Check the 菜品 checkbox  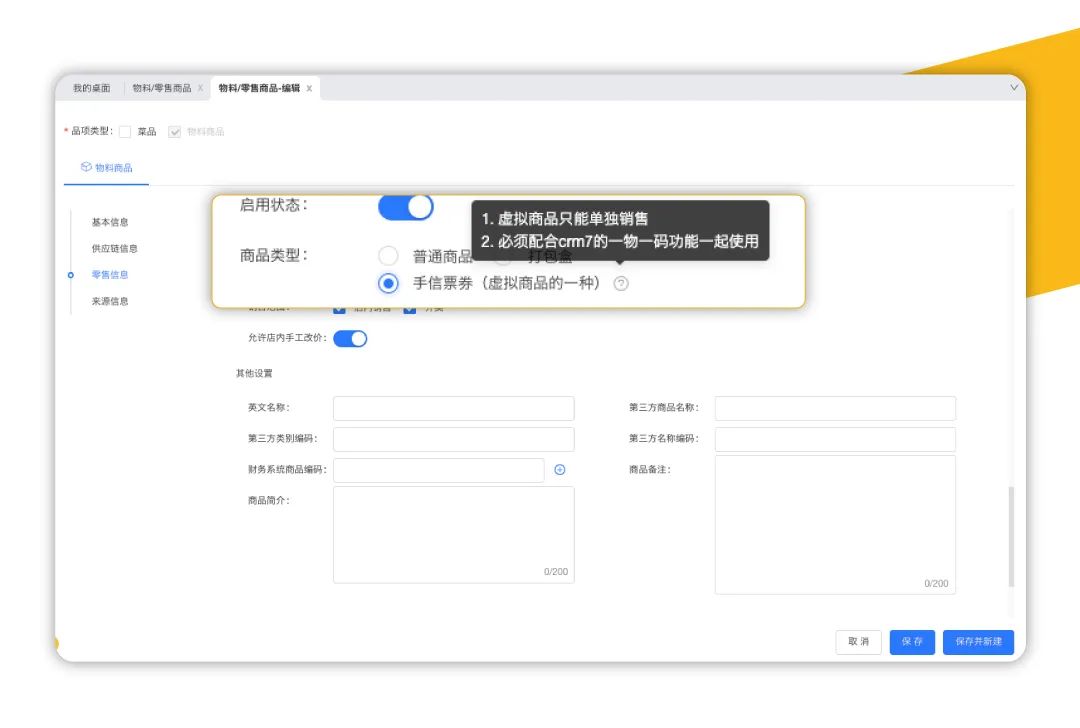pos(125,132)
